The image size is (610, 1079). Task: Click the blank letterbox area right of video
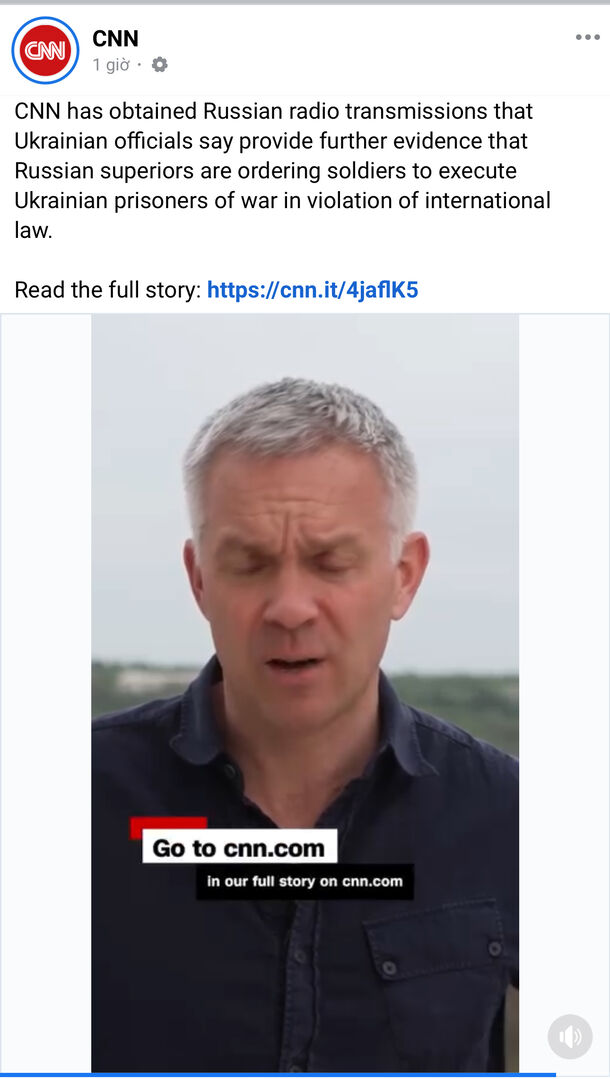click(564, 661)
